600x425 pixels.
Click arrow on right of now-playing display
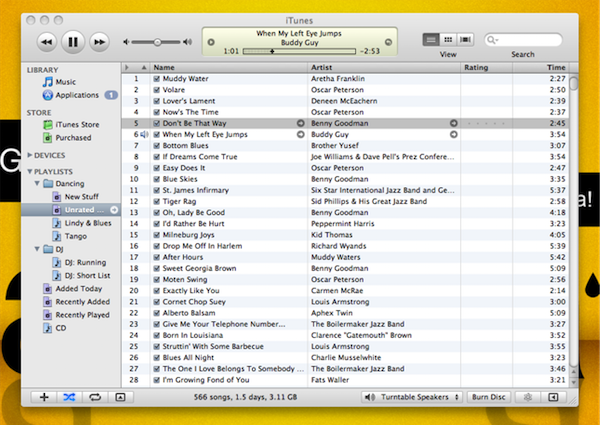[x=388, y=42]
